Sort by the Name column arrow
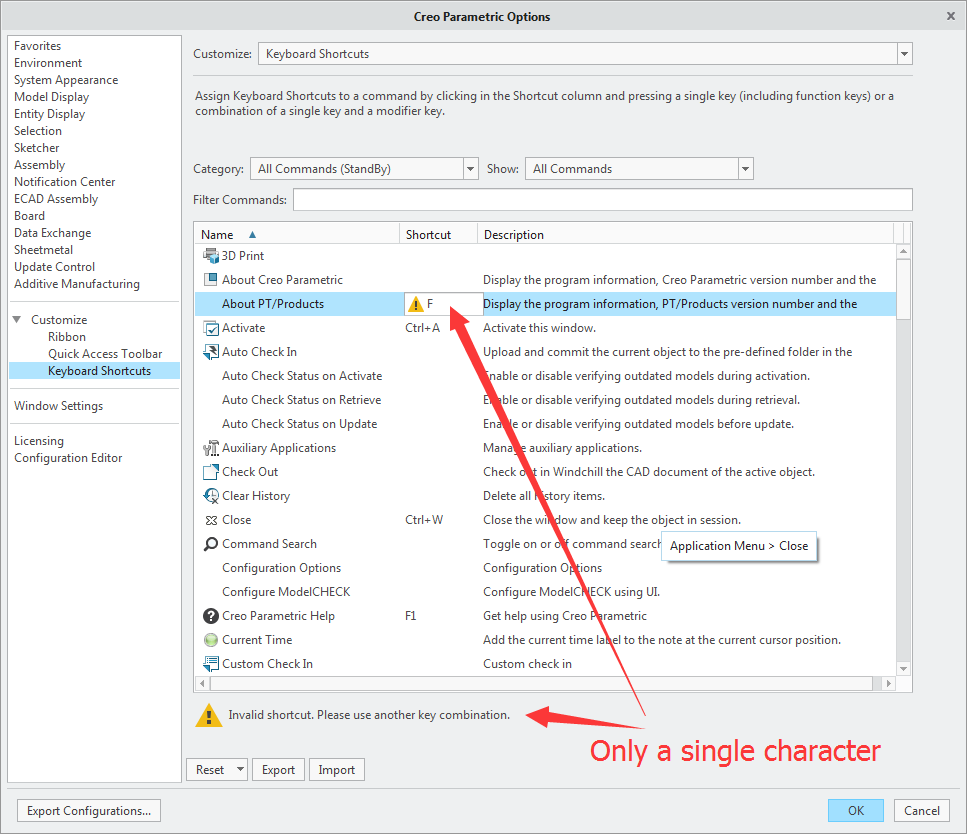 pyautogui.click(x=252, y=235)
